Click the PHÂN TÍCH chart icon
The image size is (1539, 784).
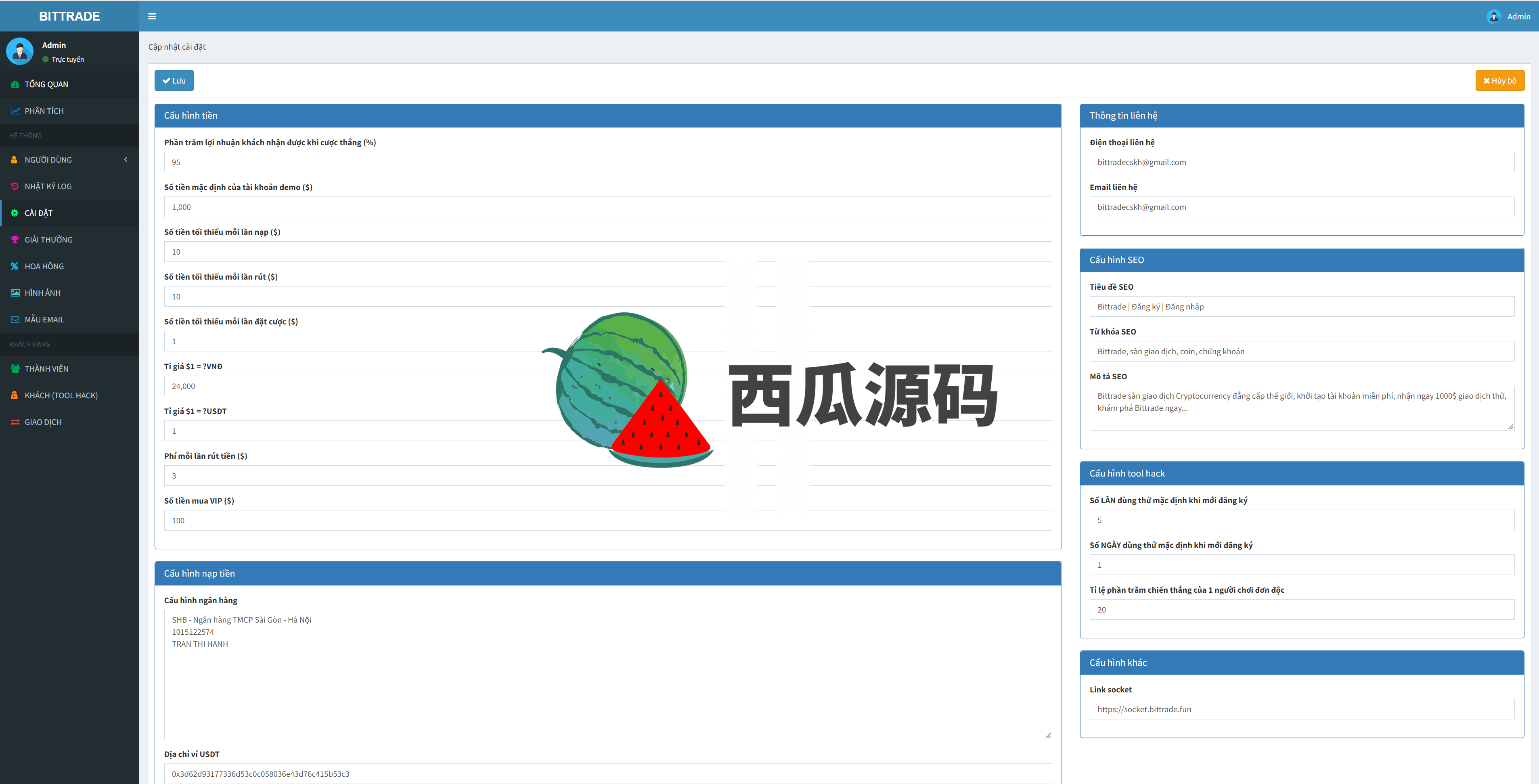pyautogui.click(x=15, y=111)
